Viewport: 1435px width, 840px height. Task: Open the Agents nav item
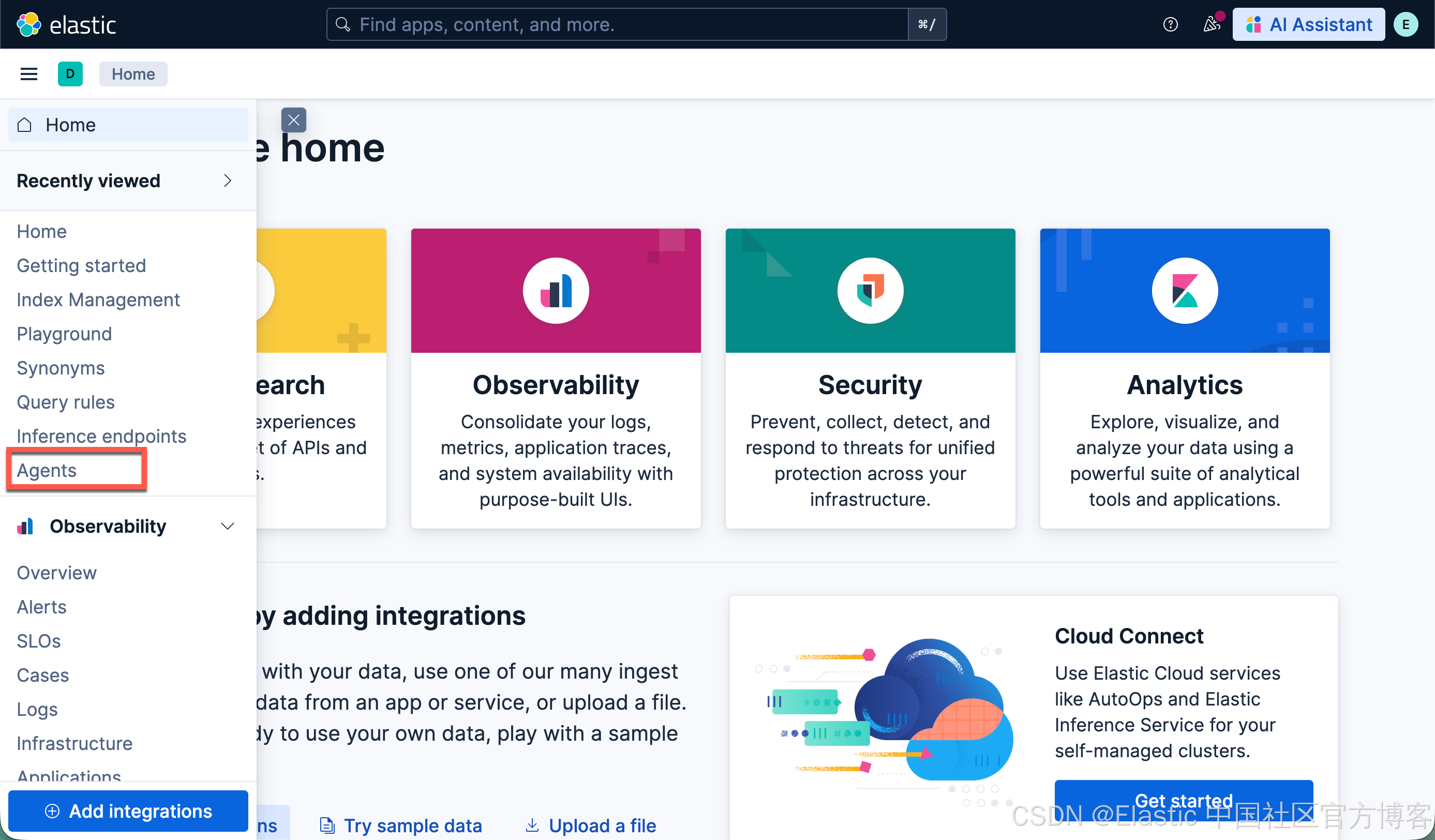[47, 470]
